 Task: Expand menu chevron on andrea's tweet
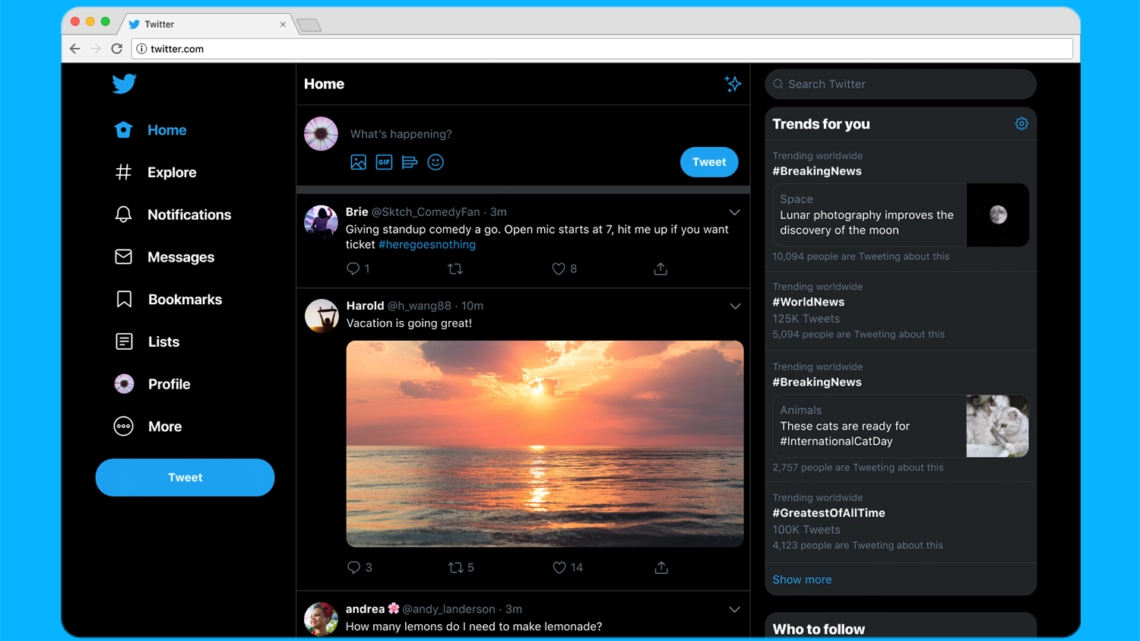coord(734,609)
